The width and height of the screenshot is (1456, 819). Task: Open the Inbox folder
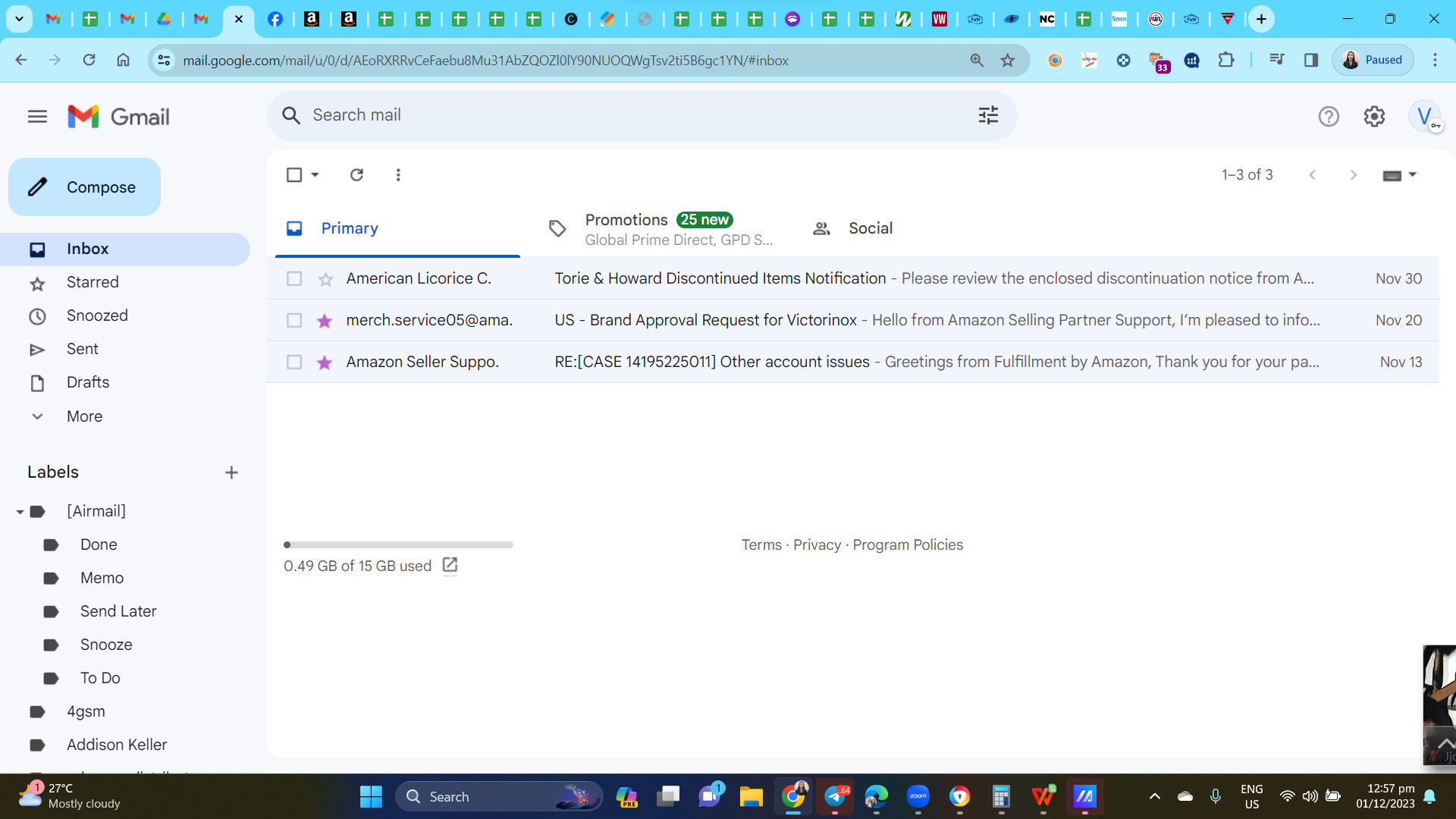[x=125, y=249]
